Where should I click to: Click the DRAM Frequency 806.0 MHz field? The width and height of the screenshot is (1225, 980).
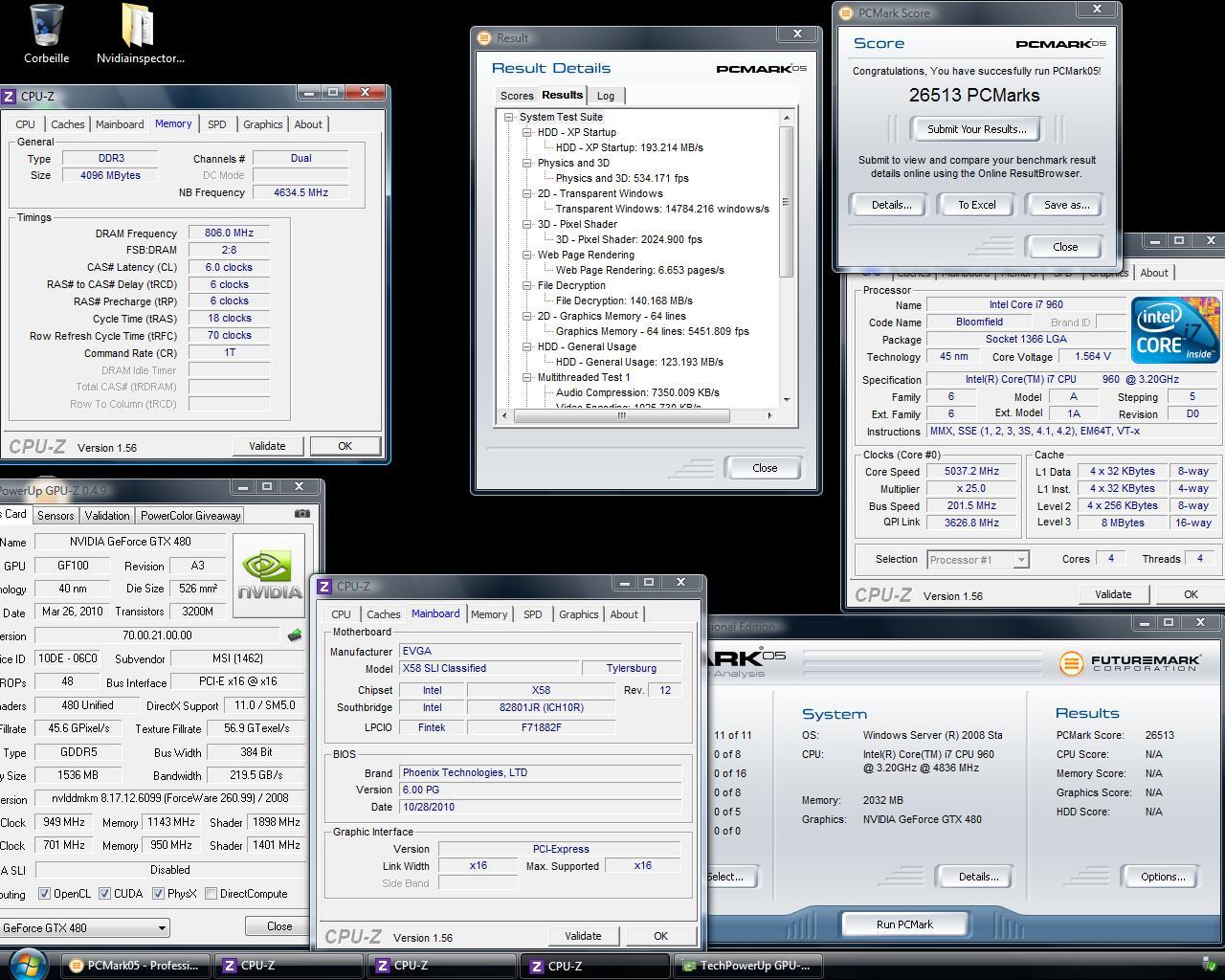[230, 233]
